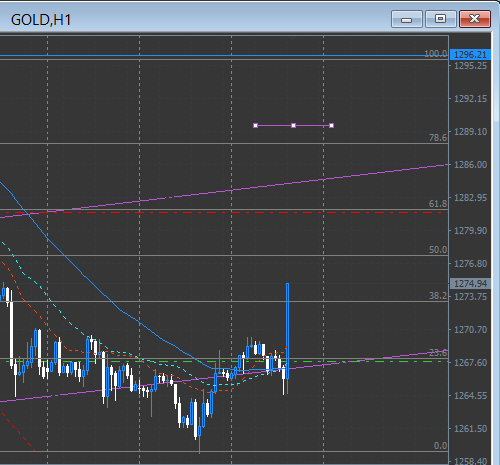Viewport: 500px width, 465px height.
Task: Select the 61.8 Fibonacci level label
Action: coord(438,203)
